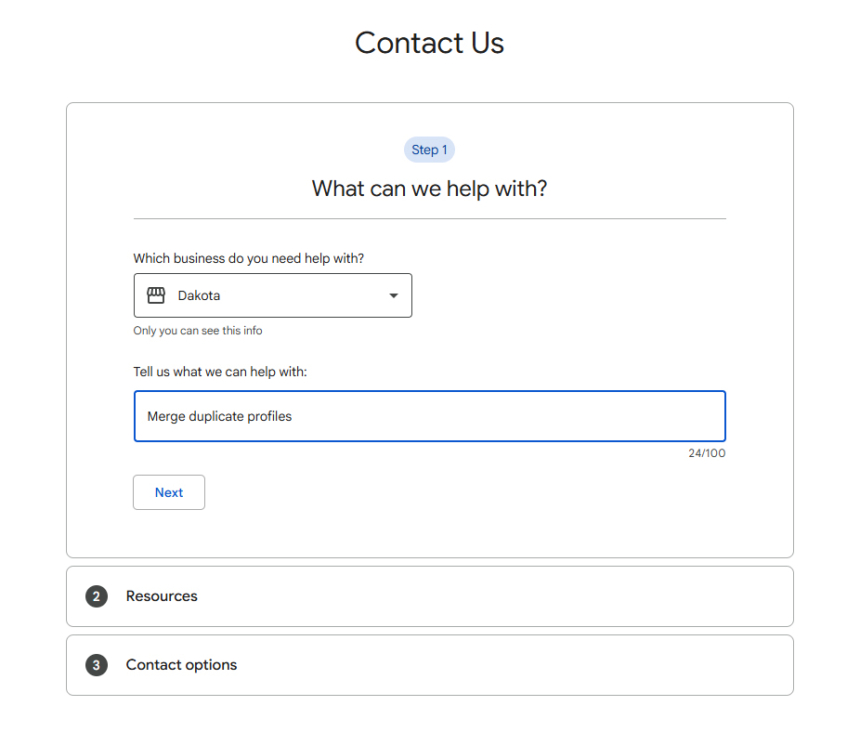
Task: Click the Next button
Action: click(x=169, y=492)
